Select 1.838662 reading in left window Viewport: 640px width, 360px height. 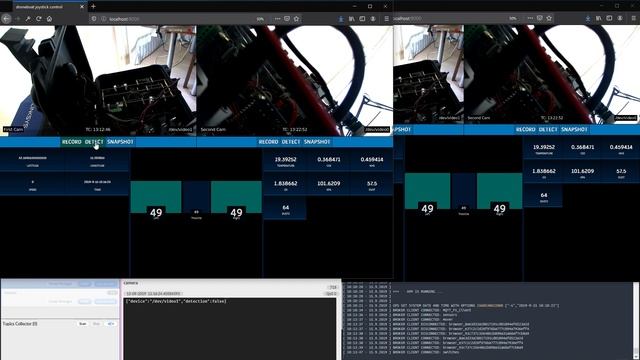point(285,184)
